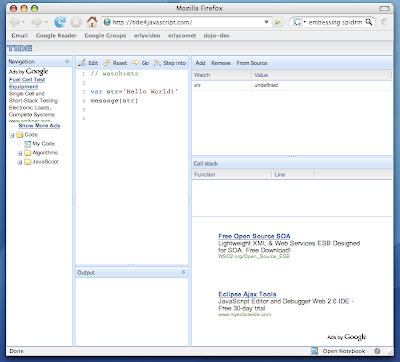This screenshot has width=400, height=362.
Task: Click the Show More Ads link
Action: coord(39,126)
